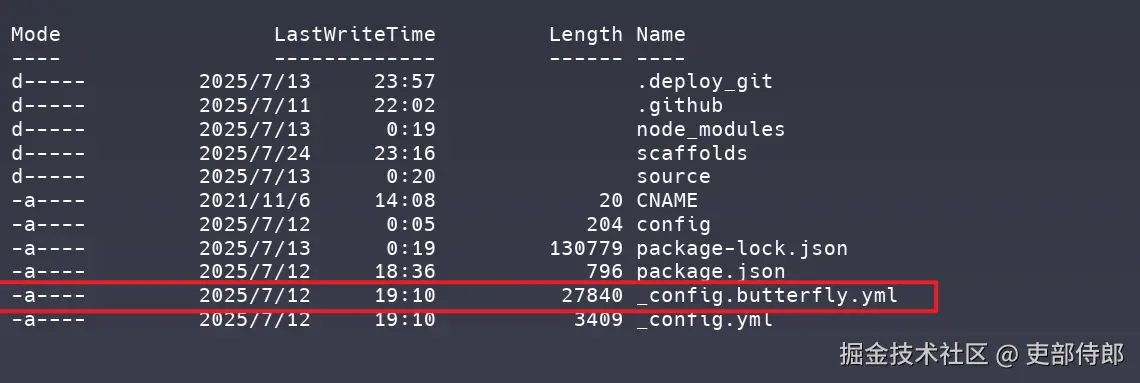This screenshot has width=1140, height=383.
Task: Click the 130779 length value
Action: (586, 249)
